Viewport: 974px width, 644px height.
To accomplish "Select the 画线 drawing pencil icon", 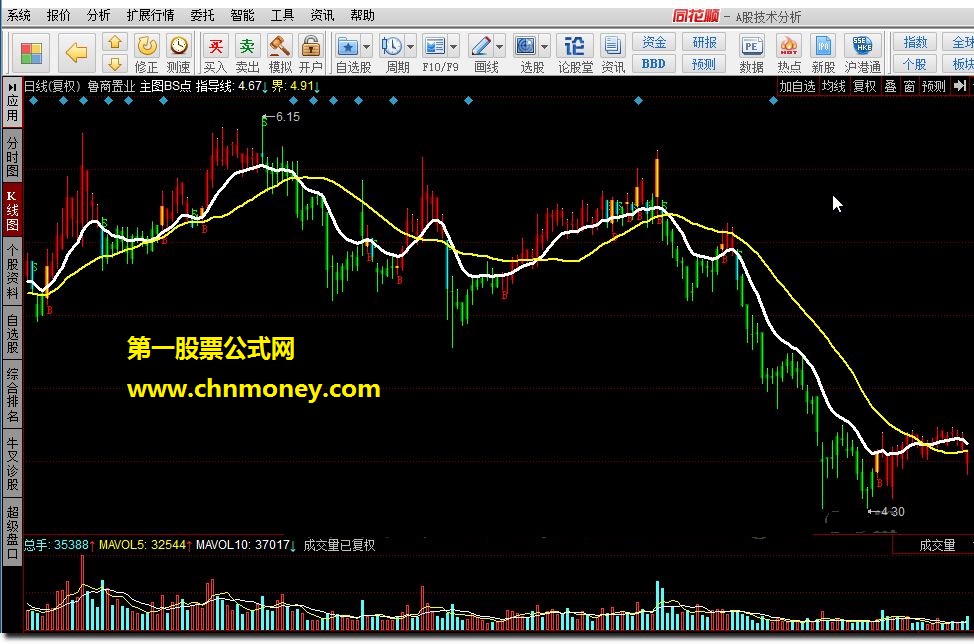I will pyautogui.click(x=480, y=46).
